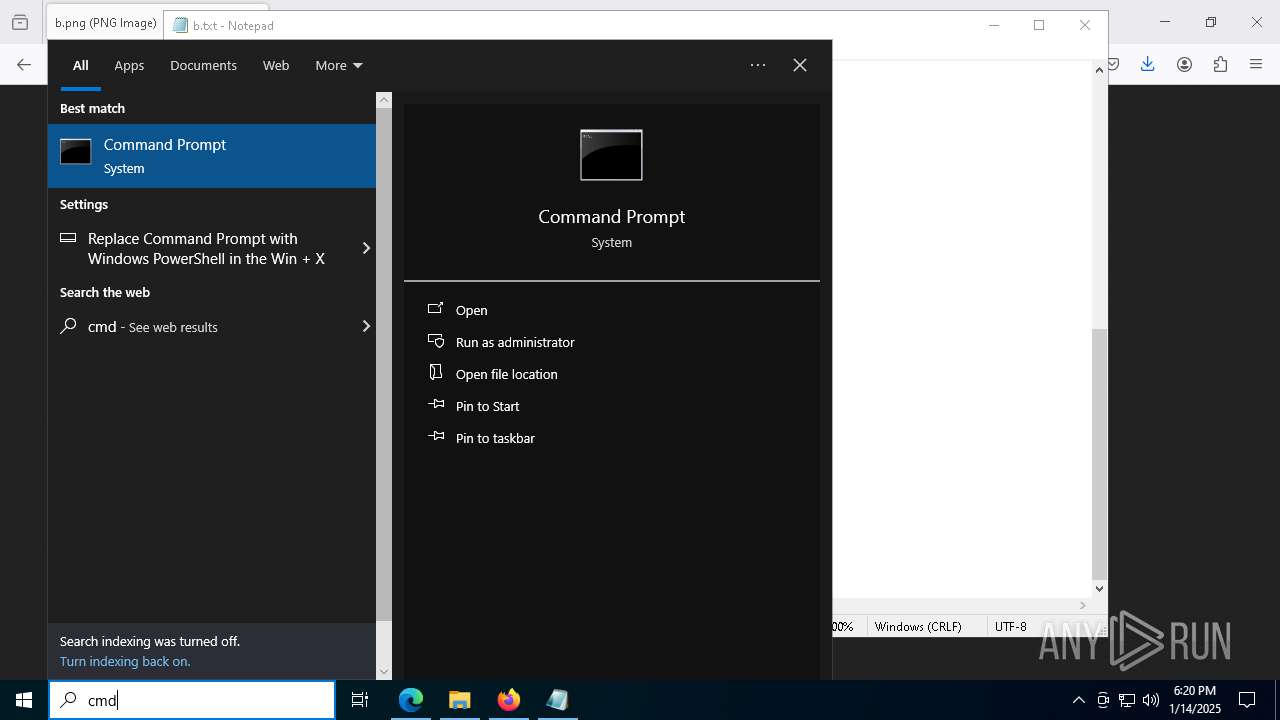Maximize the Notepad window
Viewport: 1280px width, 720px height.
1039,25
